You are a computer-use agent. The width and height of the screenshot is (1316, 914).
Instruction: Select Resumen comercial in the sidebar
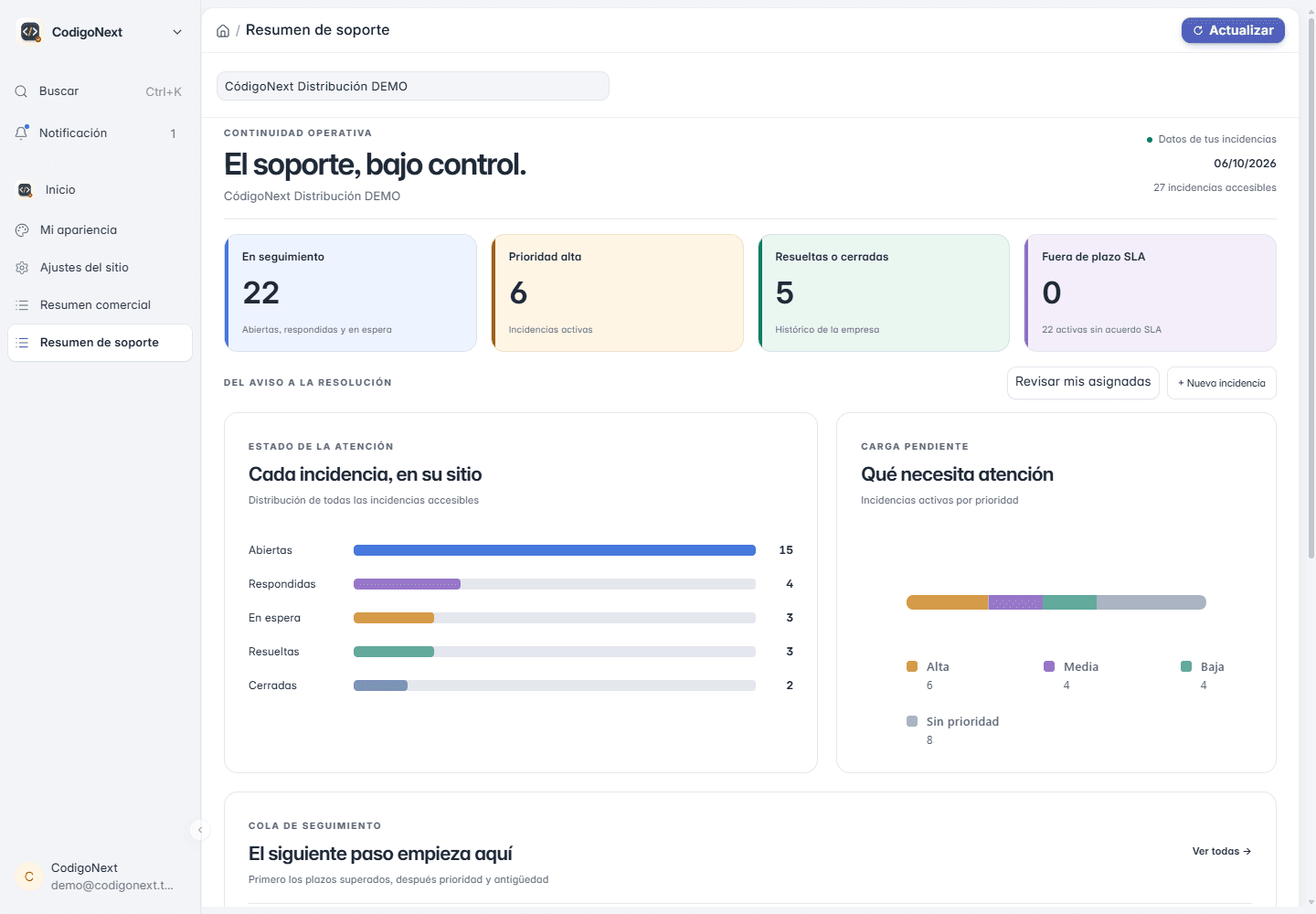(100, 305)
